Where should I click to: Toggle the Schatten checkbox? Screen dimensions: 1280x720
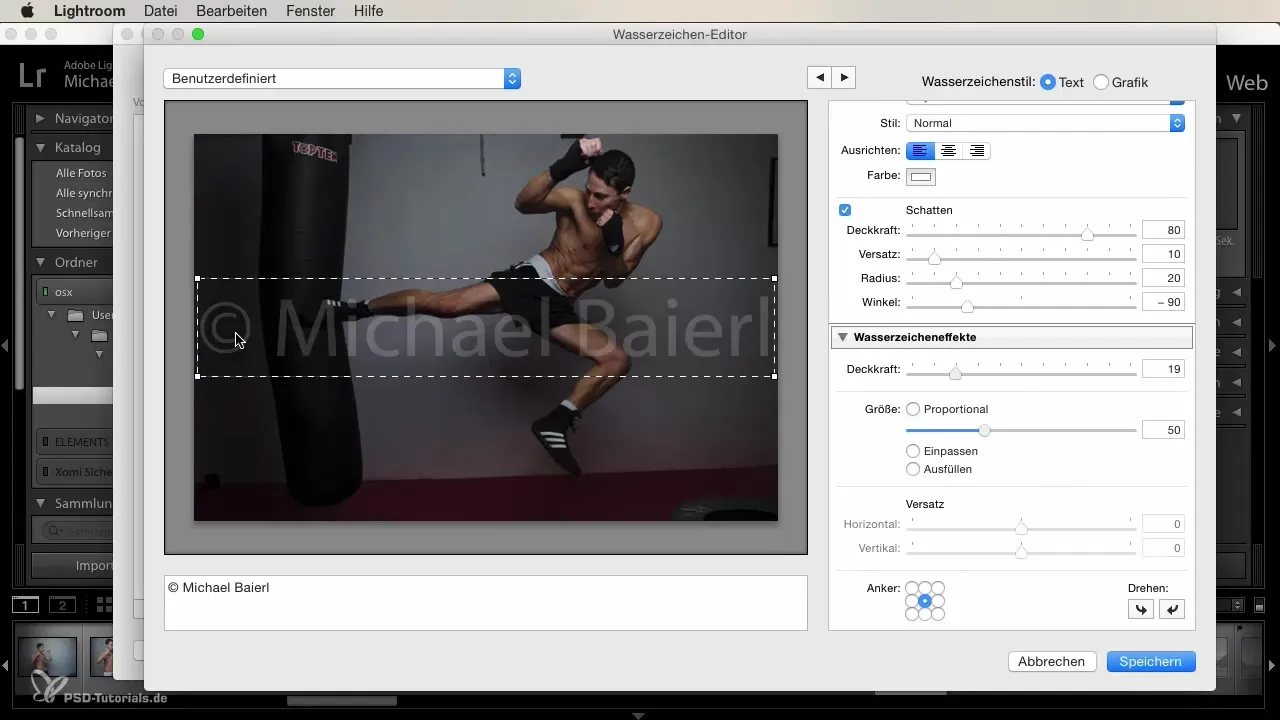point(845,210)
